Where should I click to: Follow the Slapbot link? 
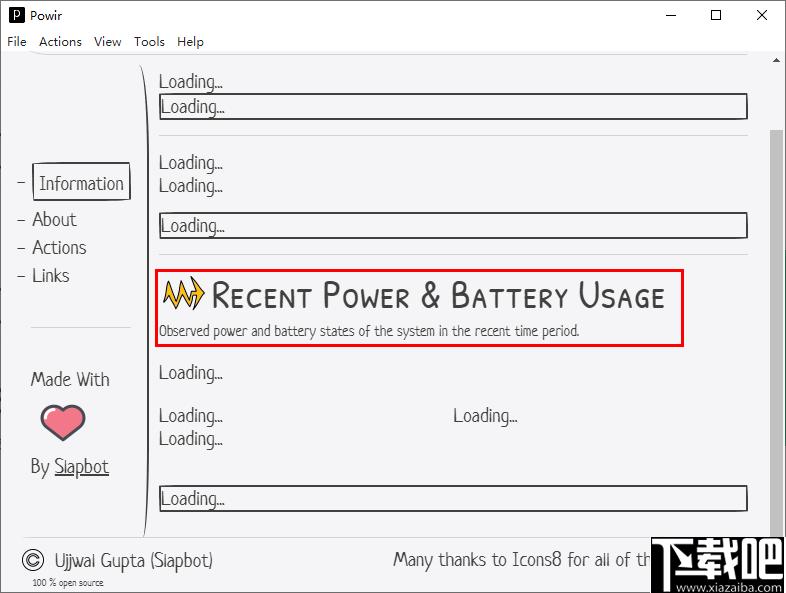[x=81, y=467]
